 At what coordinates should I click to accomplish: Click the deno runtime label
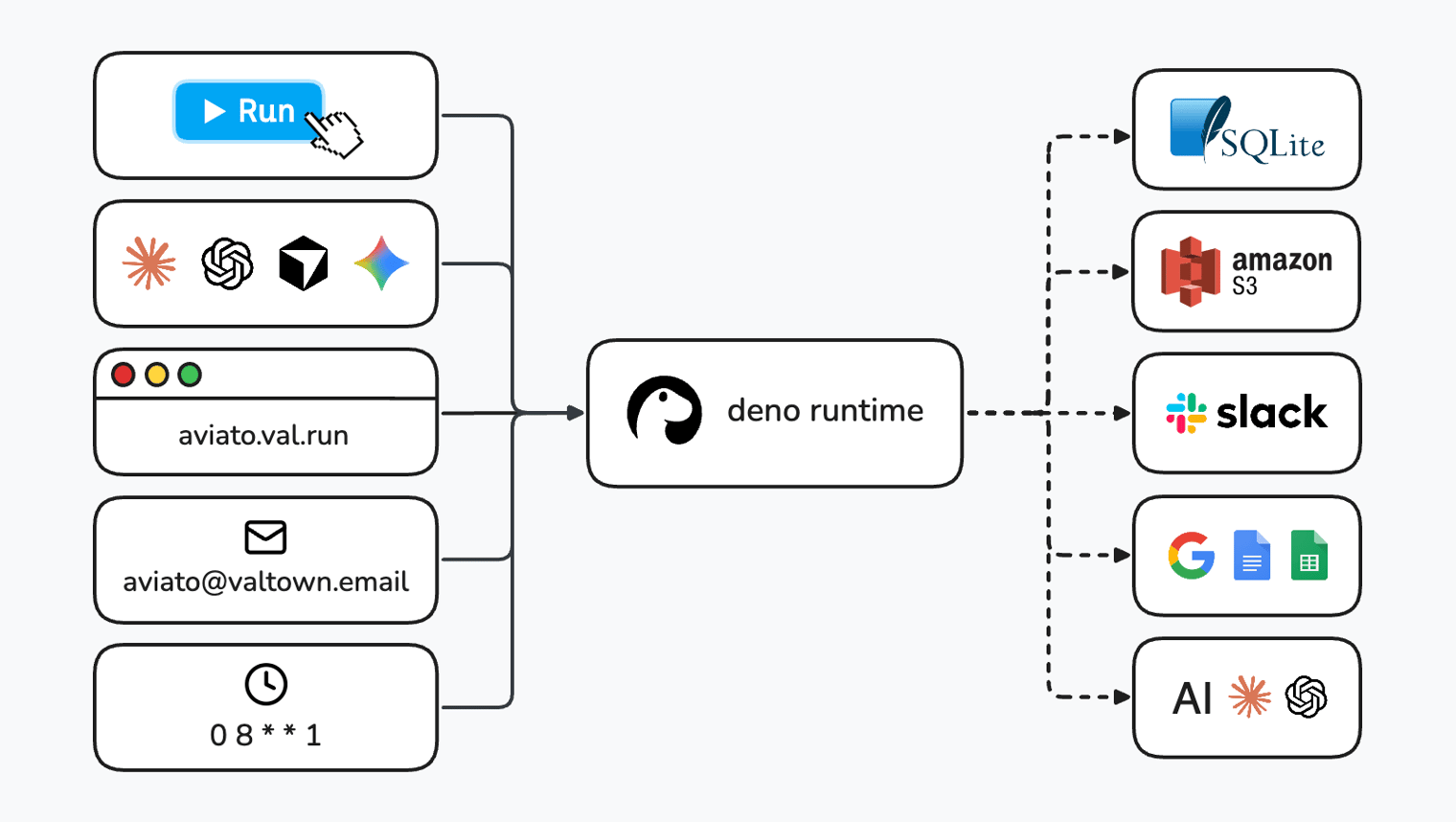coord(825,411)
